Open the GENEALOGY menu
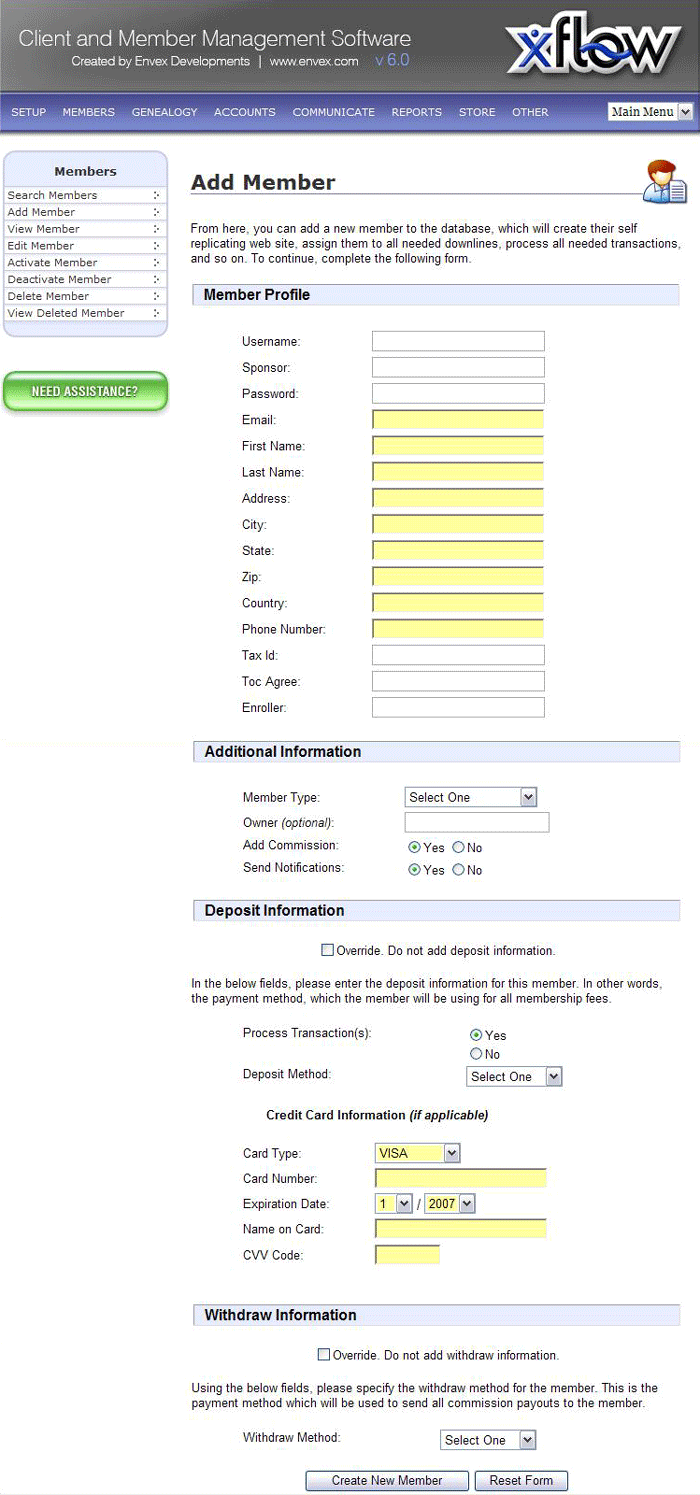 tap(165, 112)
